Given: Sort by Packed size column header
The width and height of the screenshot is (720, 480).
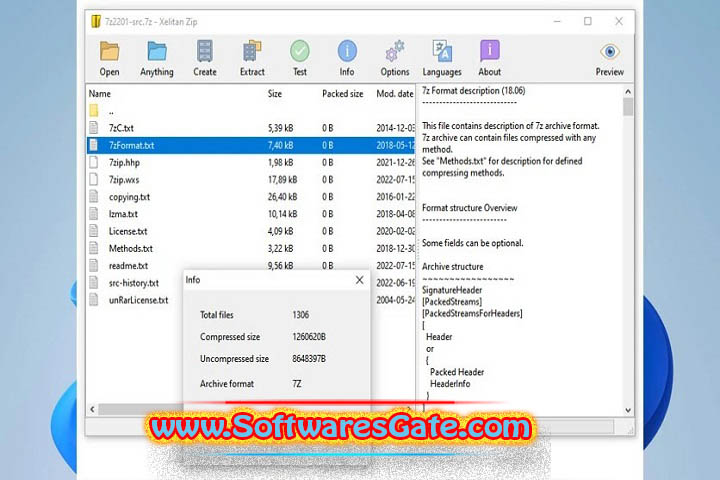Looking at the screenshot, I should coord(343,94).
